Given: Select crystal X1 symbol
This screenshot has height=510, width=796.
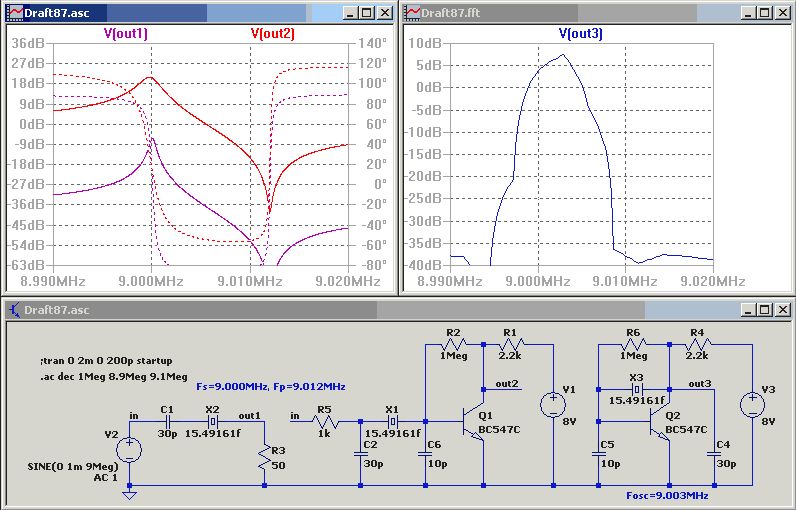Looking at the screenshot, I should click(392, 422).
